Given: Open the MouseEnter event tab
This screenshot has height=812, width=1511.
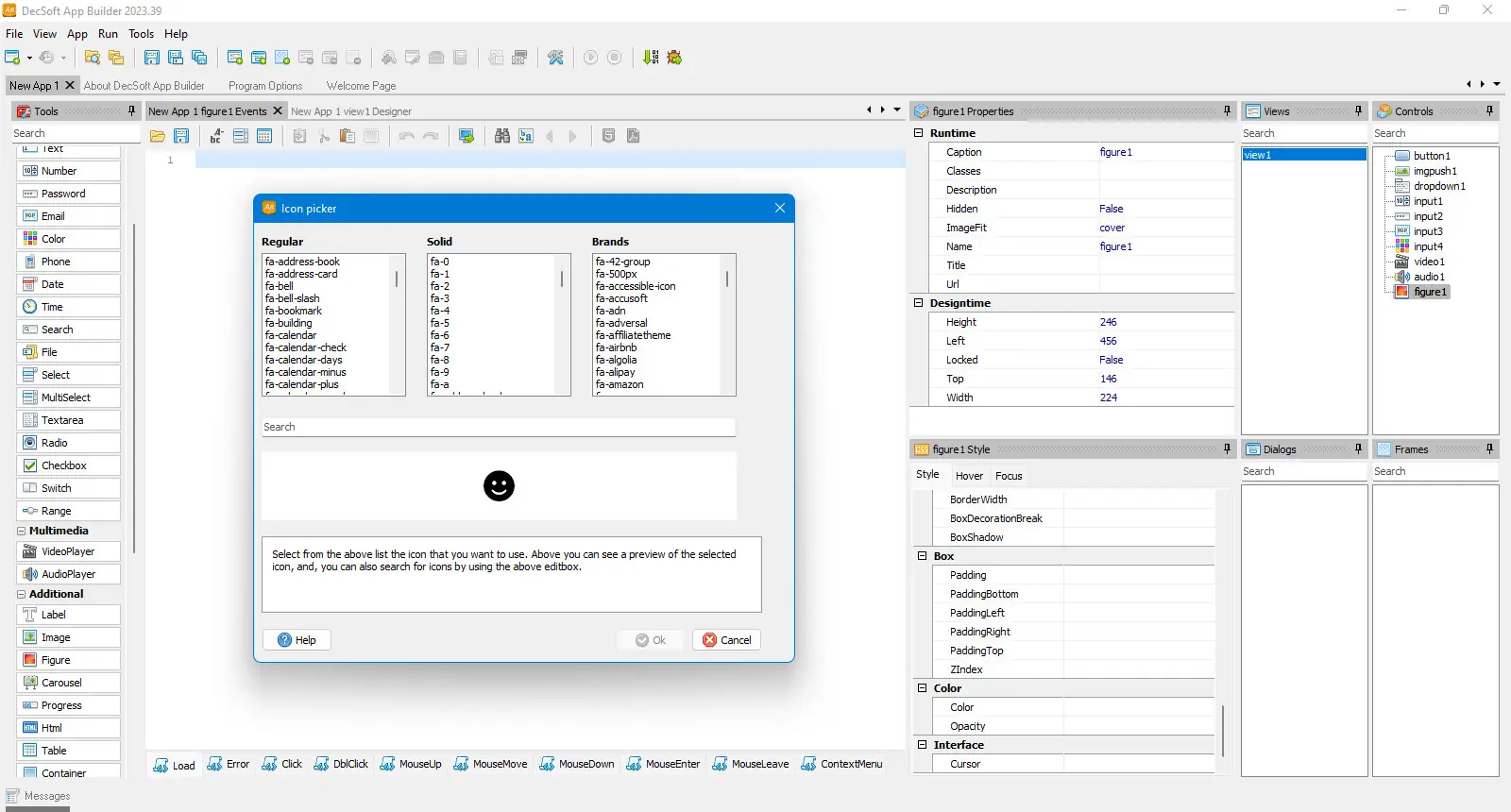Looking at the screenshot, I should pyautogui.click(x=663, y=764).
